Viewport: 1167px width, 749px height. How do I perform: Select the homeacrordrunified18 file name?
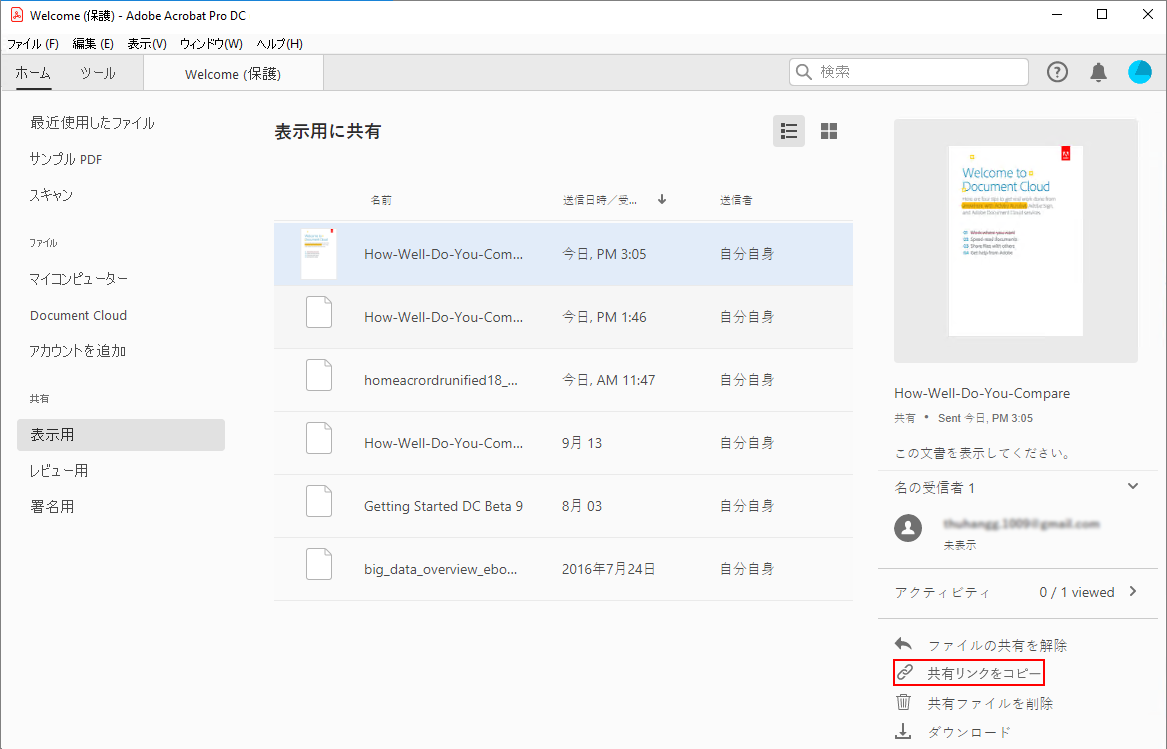tap(441, 380)
